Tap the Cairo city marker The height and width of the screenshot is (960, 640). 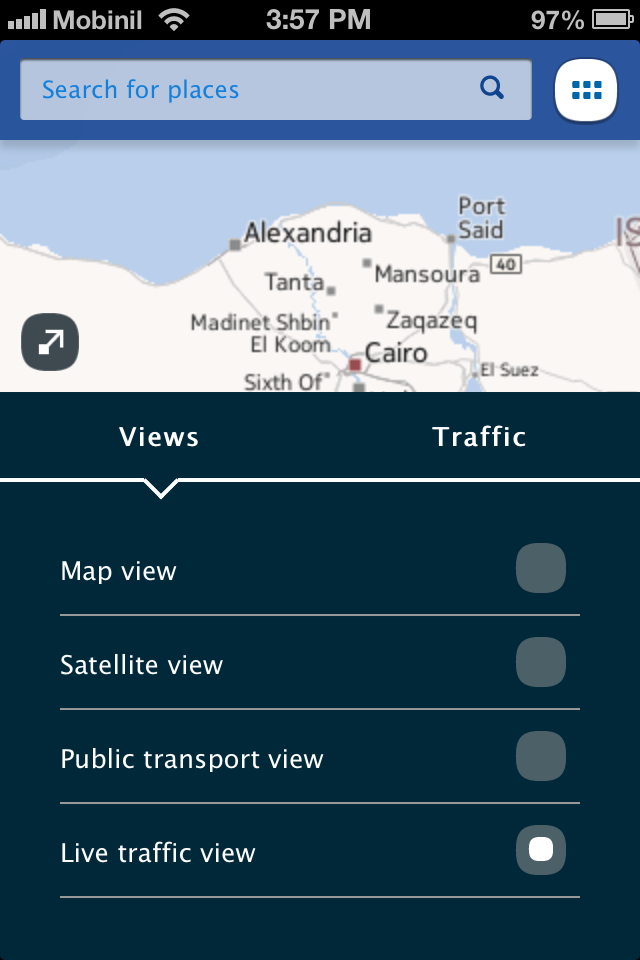click(x=355, y=365)
